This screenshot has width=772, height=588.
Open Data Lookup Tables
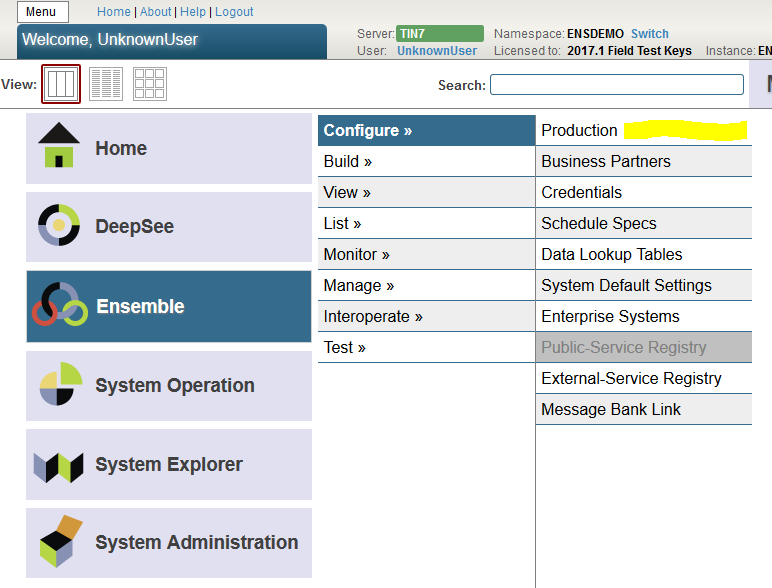(644, 255)
